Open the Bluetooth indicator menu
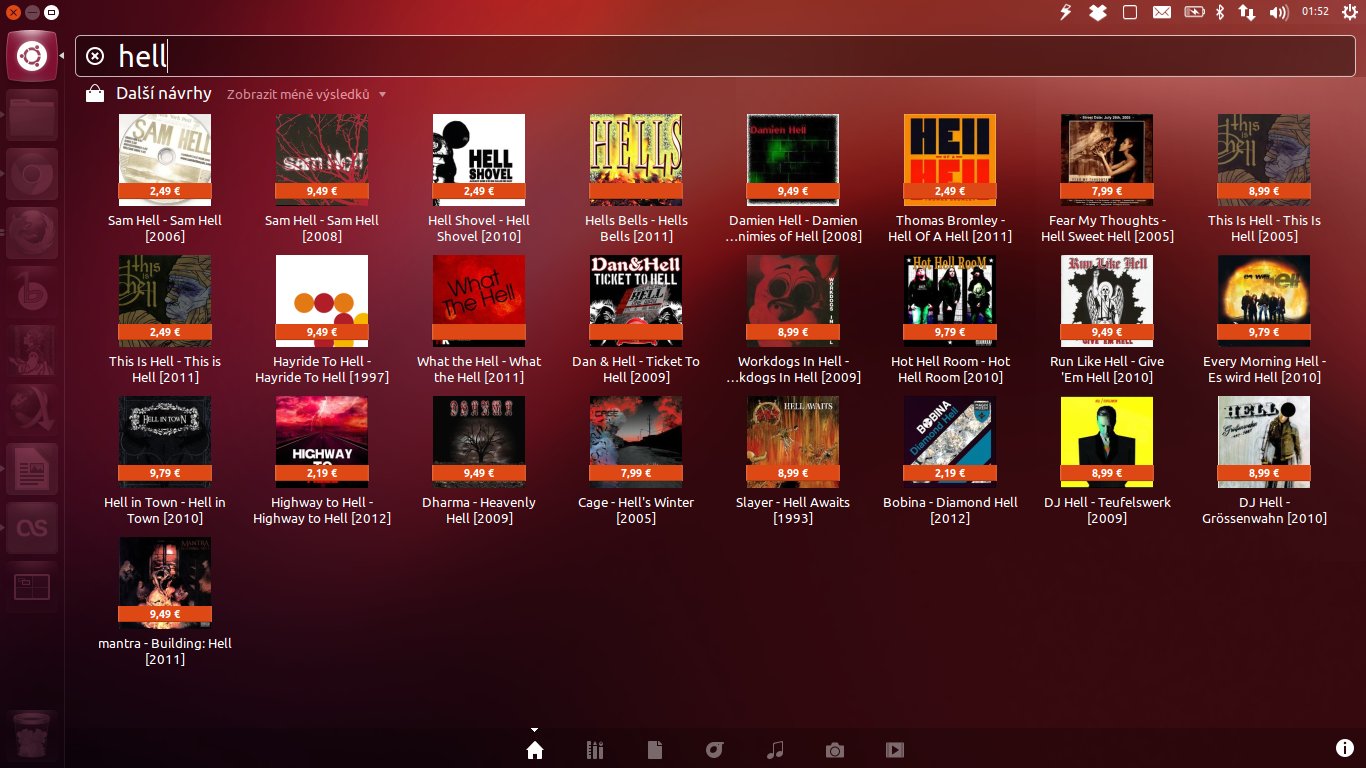The image size is (1366, 768). pyautogui.click(x=1220, y=12)
